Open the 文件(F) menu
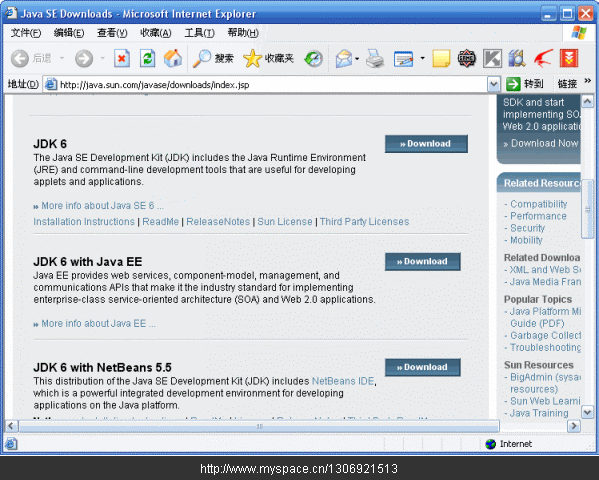The image size is (599, 480). pyautogui.click(x=26, y=33)
